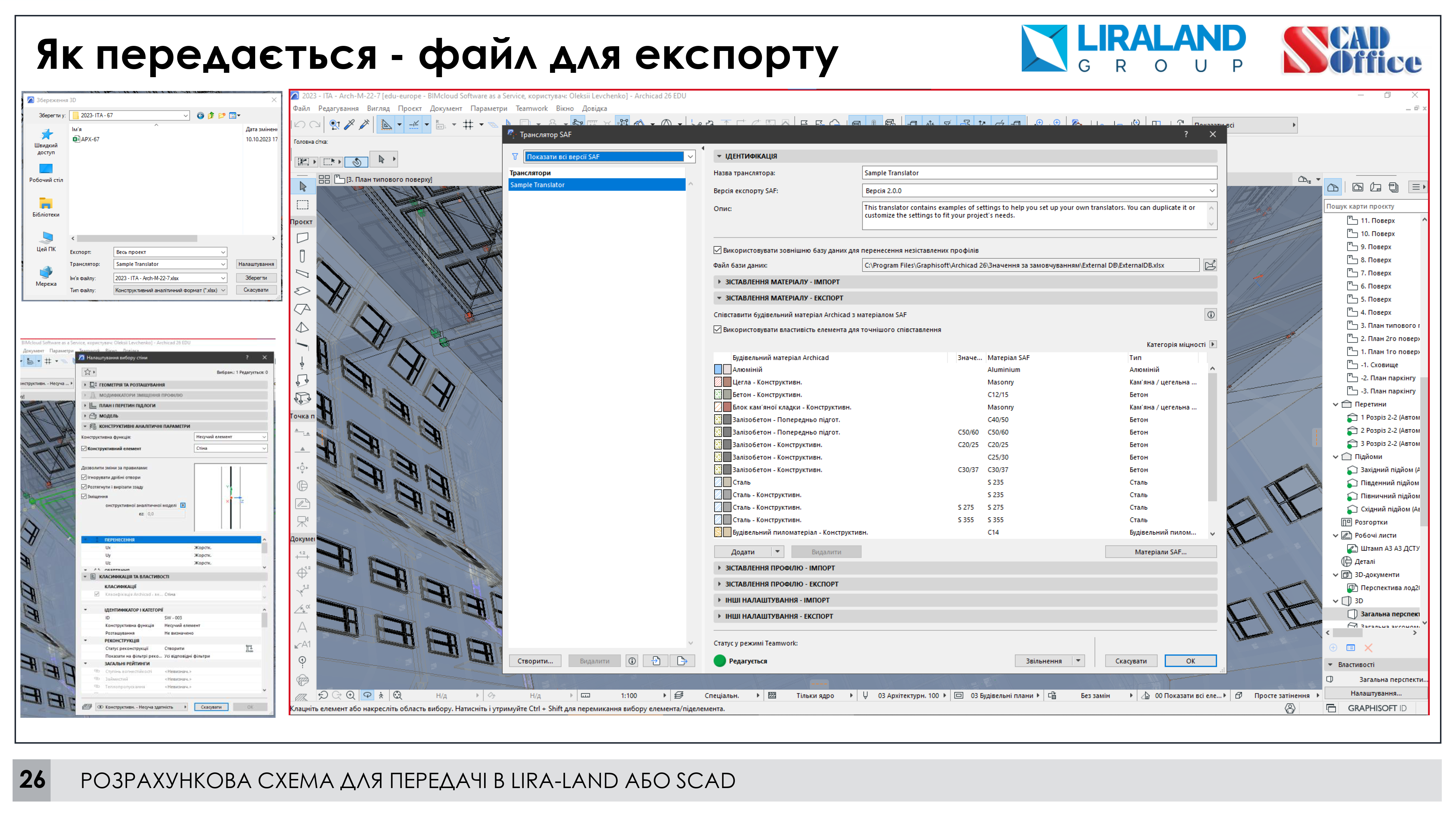Open the Параметри menu
The image size is (1456, 819).
488,108
